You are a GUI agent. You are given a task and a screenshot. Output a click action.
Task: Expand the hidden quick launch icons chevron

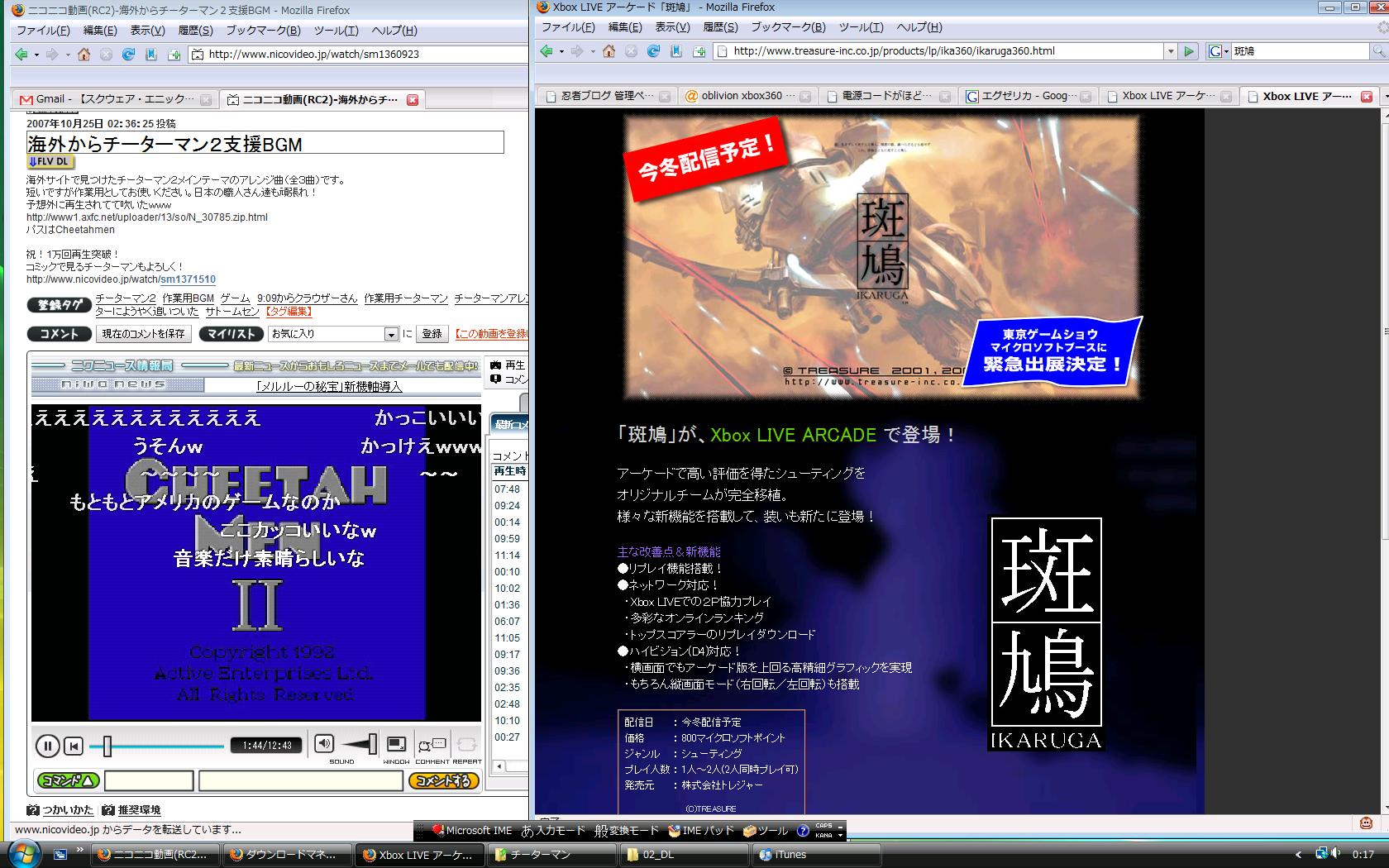79,850
